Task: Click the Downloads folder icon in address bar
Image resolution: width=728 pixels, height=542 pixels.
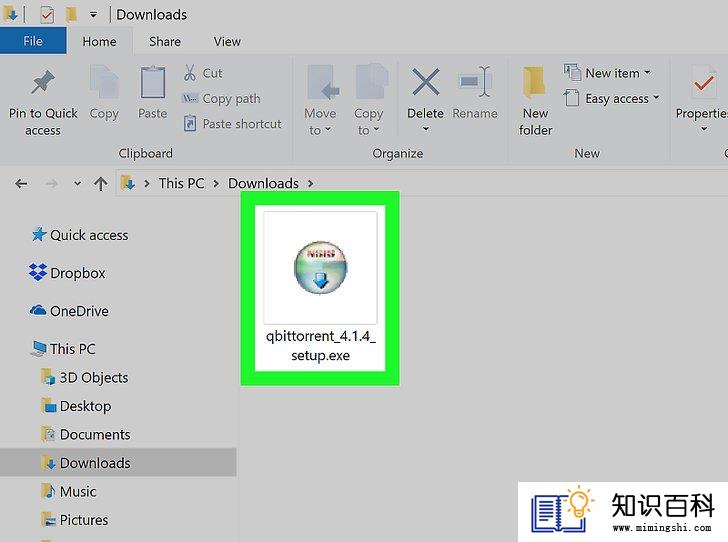Action: pyautogui.click(x=128, y=183)
